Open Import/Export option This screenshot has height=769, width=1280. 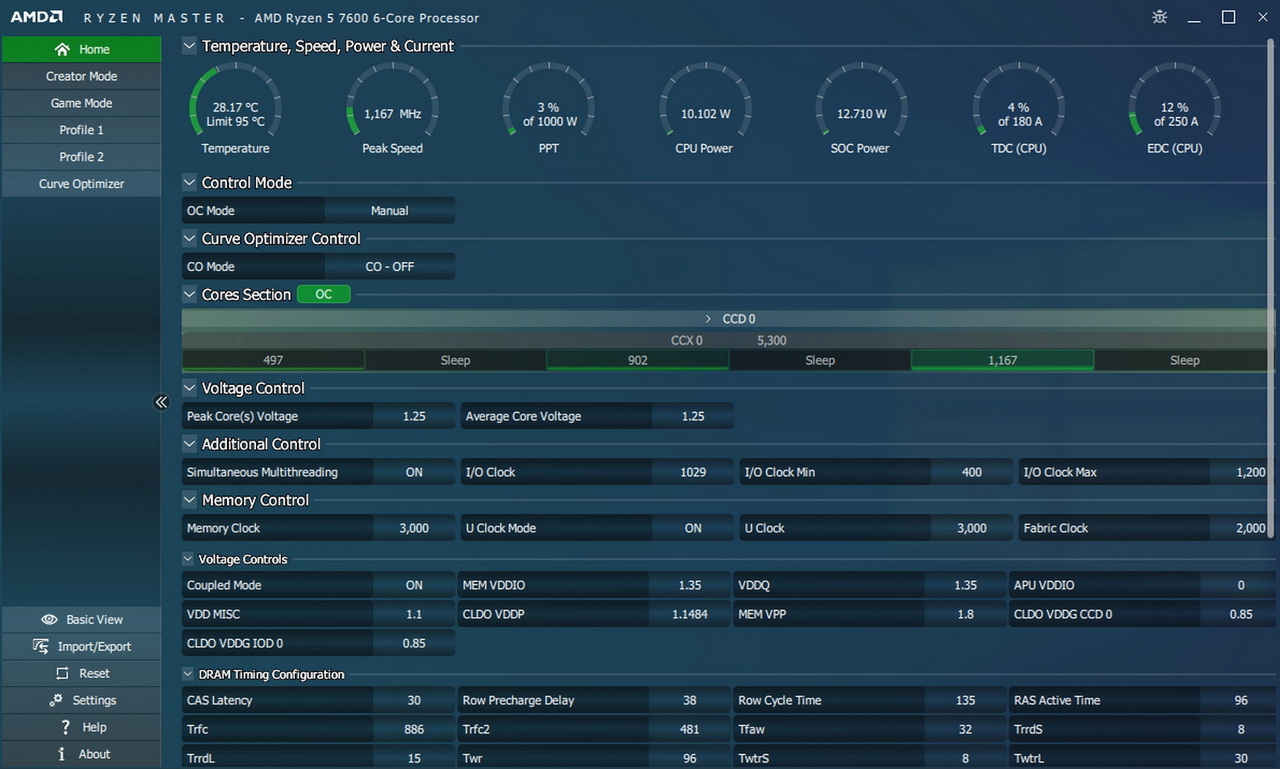coord(81,647)
